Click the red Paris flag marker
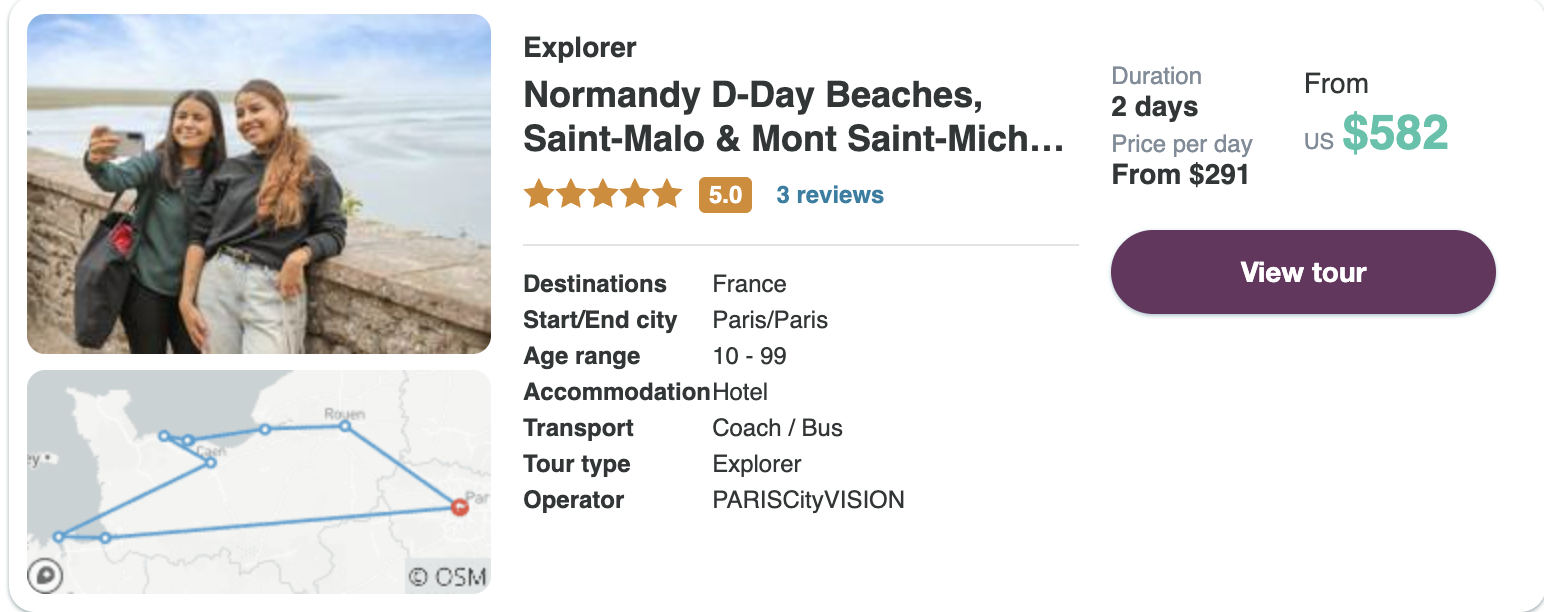 tap(459, 506)
